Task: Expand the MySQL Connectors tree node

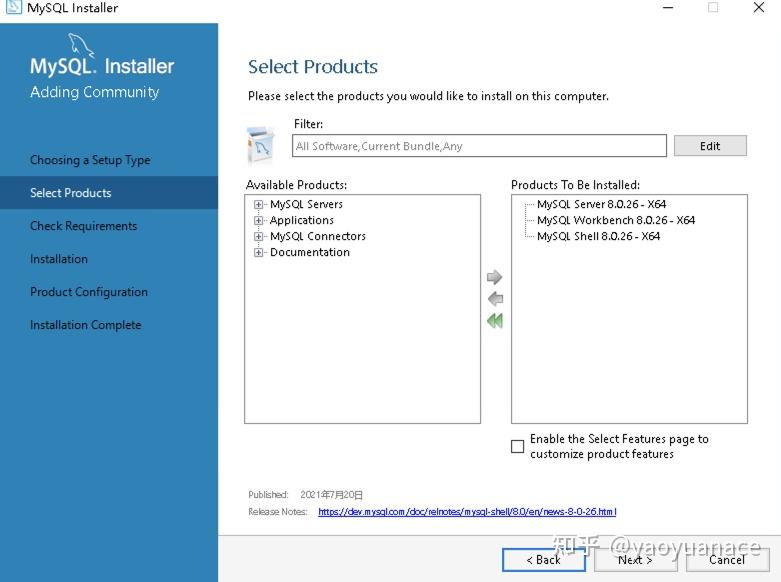Action: (x=258, y=236)
